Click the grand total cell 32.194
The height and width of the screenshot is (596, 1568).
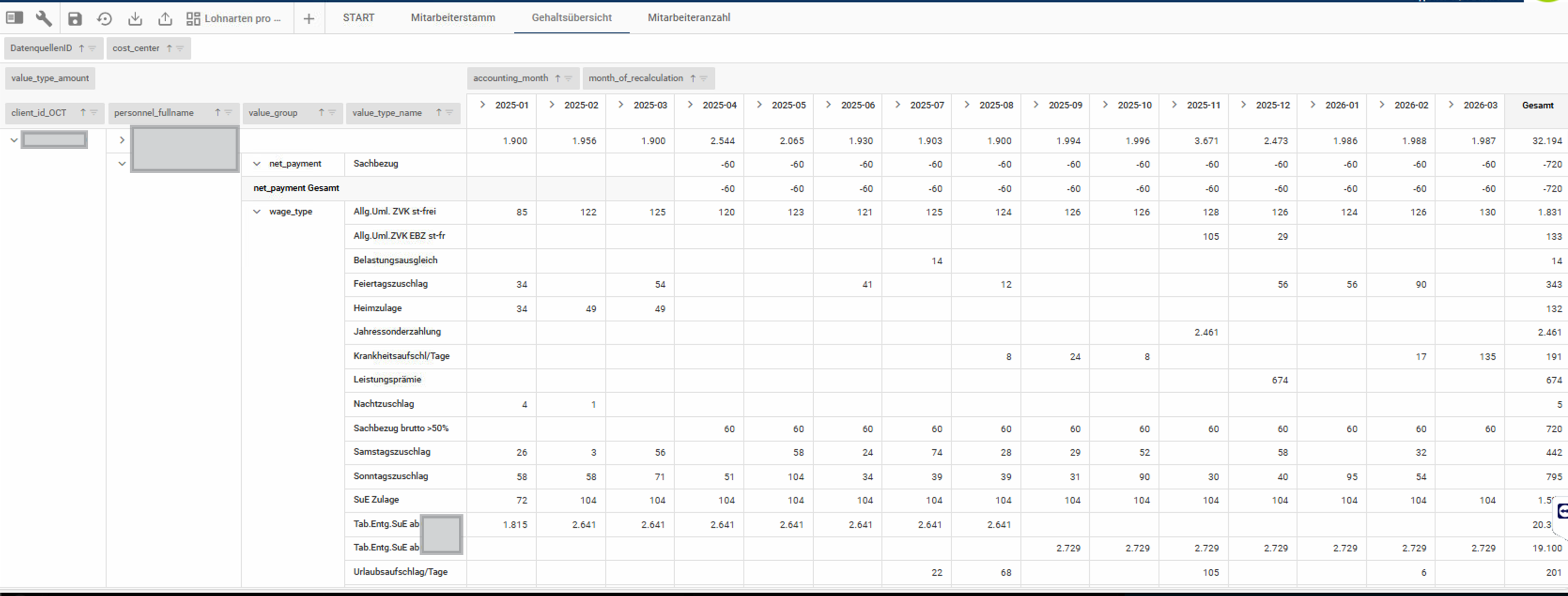pyautogui.click(x=1547, y=140)
